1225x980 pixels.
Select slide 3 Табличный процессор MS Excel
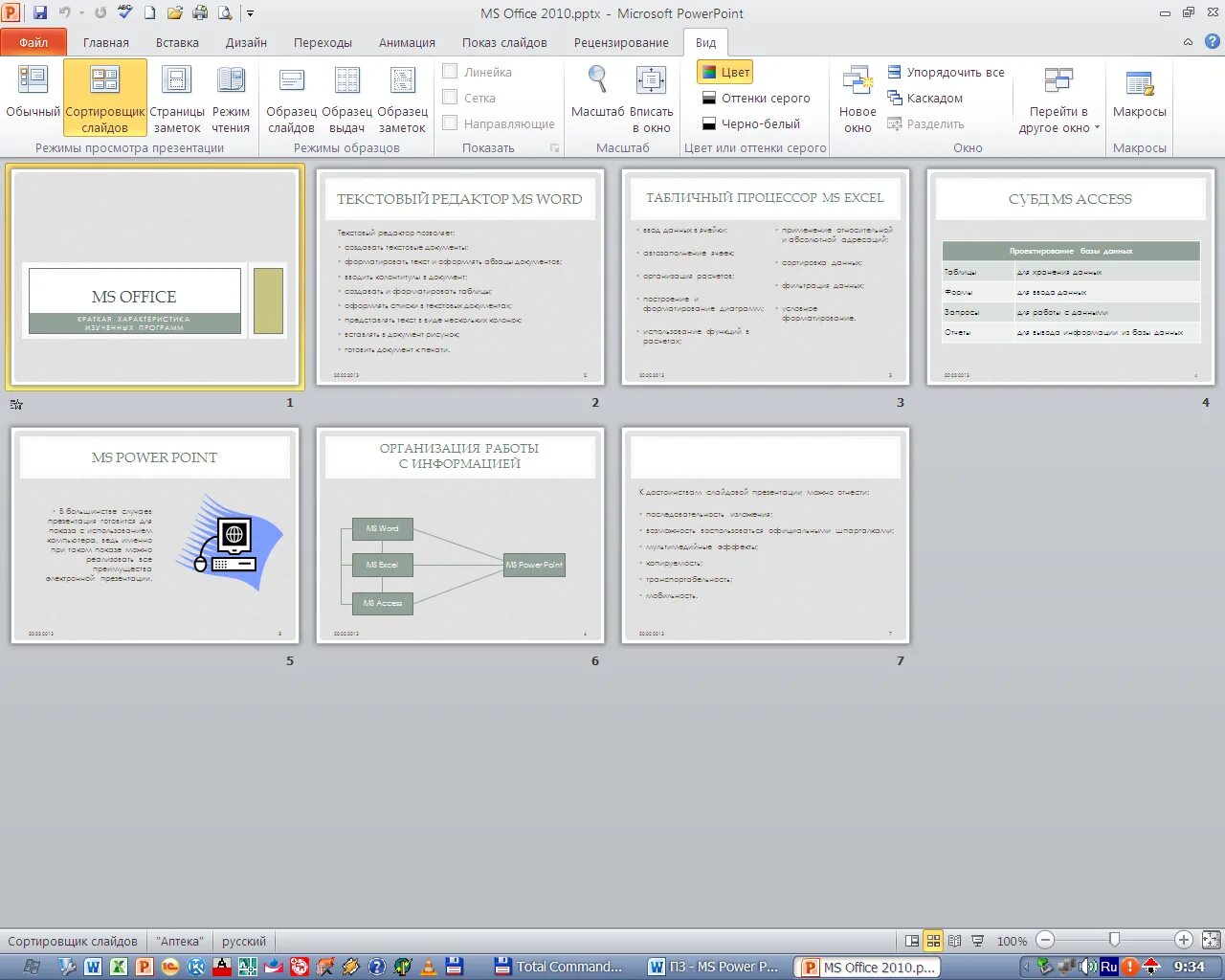pyautogui.click(x=766, y=278)
